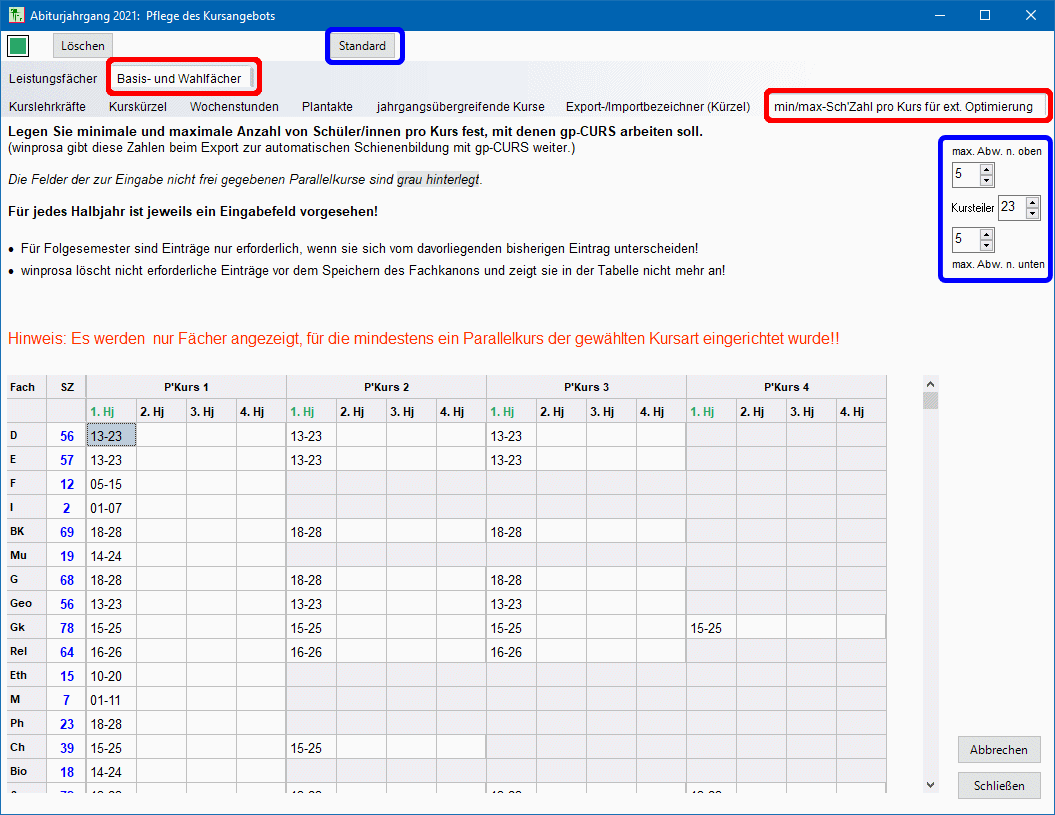Select P'Kurs 1 first semester cell for Mu
Viewport: 1055px width, 815px height.
point(111,556)
